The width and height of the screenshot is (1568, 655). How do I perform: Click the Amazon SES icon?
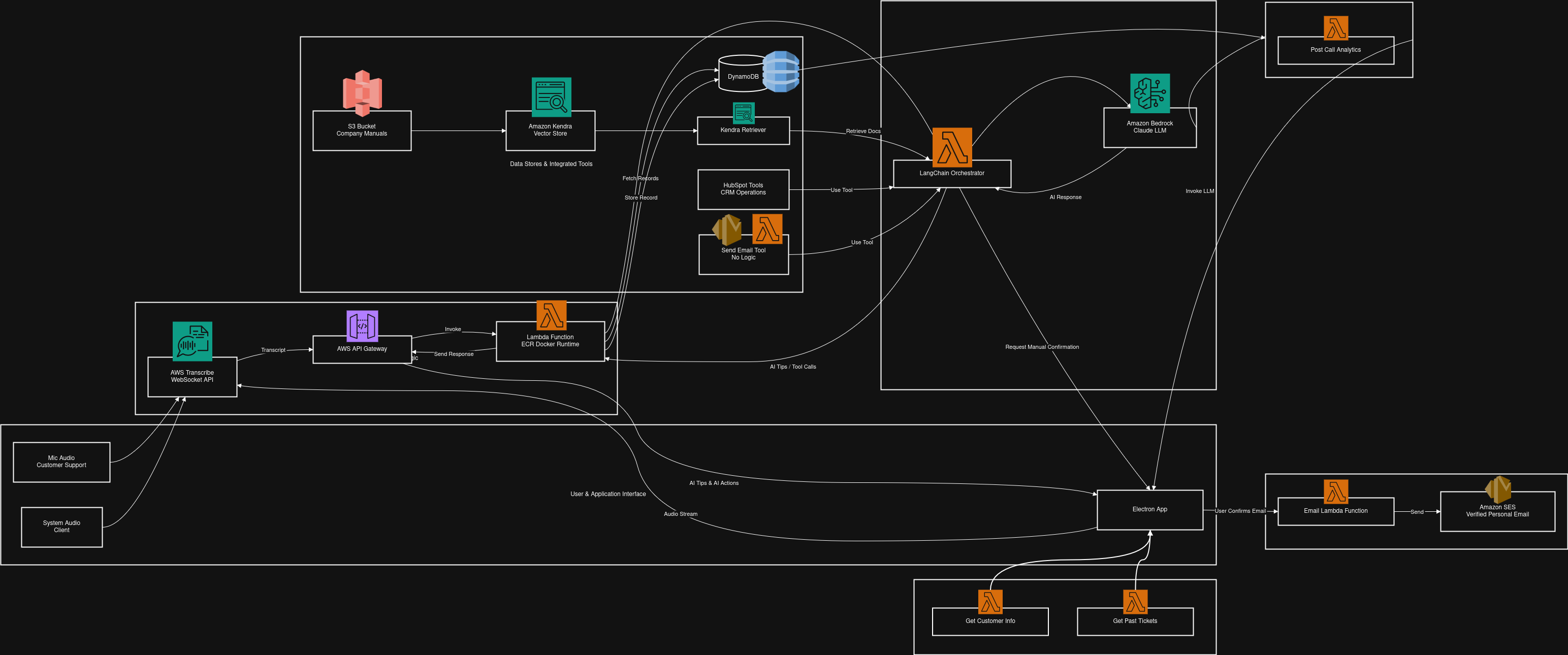pyautogui.click(x=1497, y=489)
